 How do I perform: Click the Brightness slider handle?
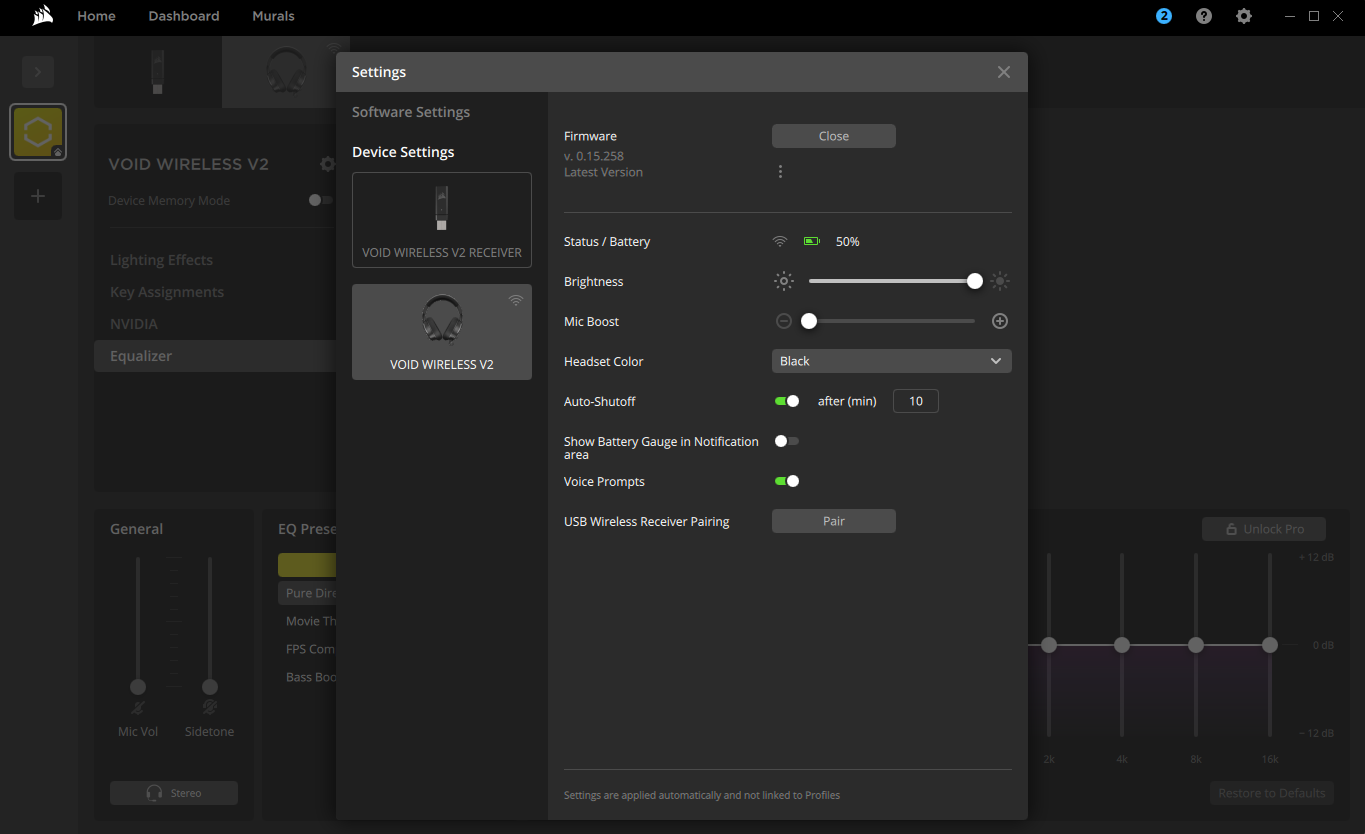pyautogui.click(x=975, y=282)
